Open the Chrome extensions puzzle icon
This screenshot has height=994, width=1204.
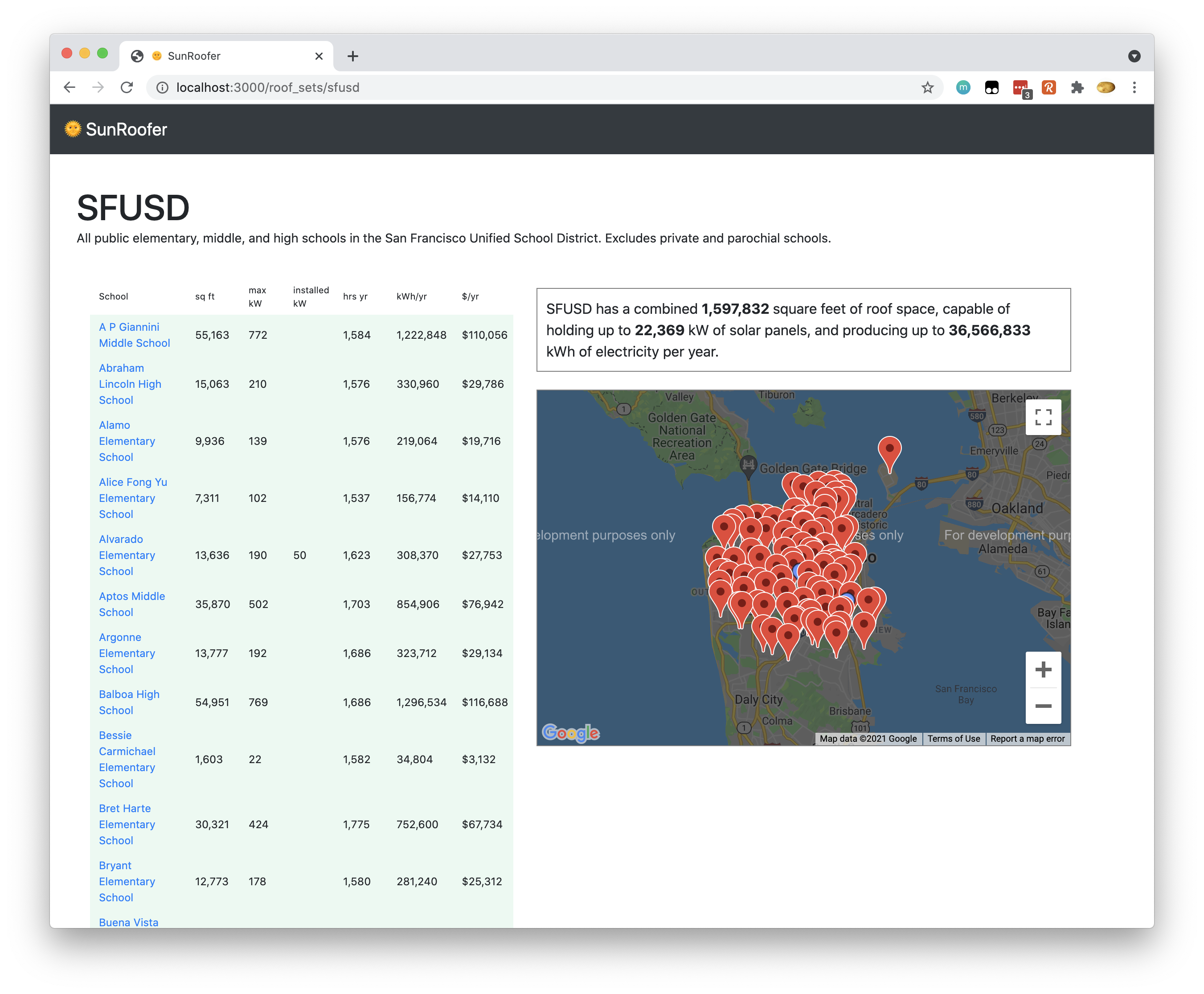point(1077,88)
